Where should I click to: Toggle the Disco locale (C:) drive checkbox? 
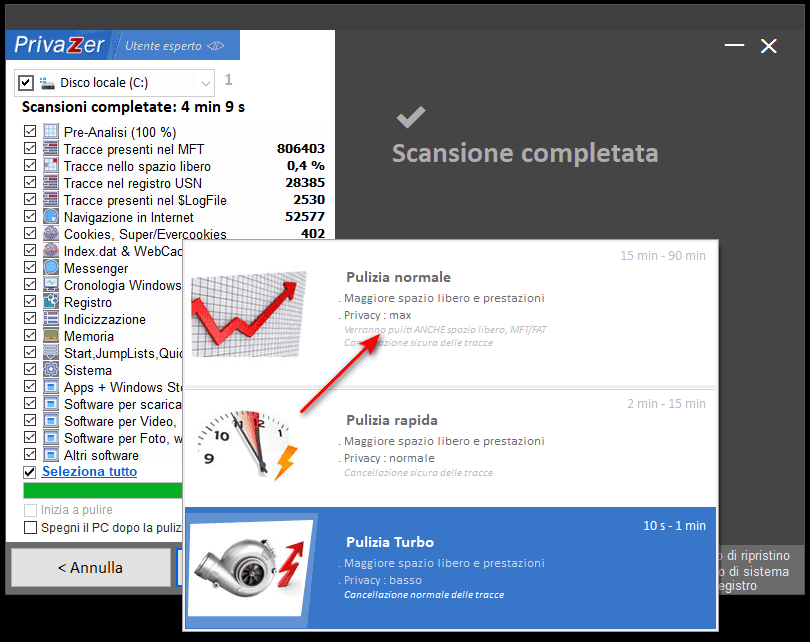[26, 83]
